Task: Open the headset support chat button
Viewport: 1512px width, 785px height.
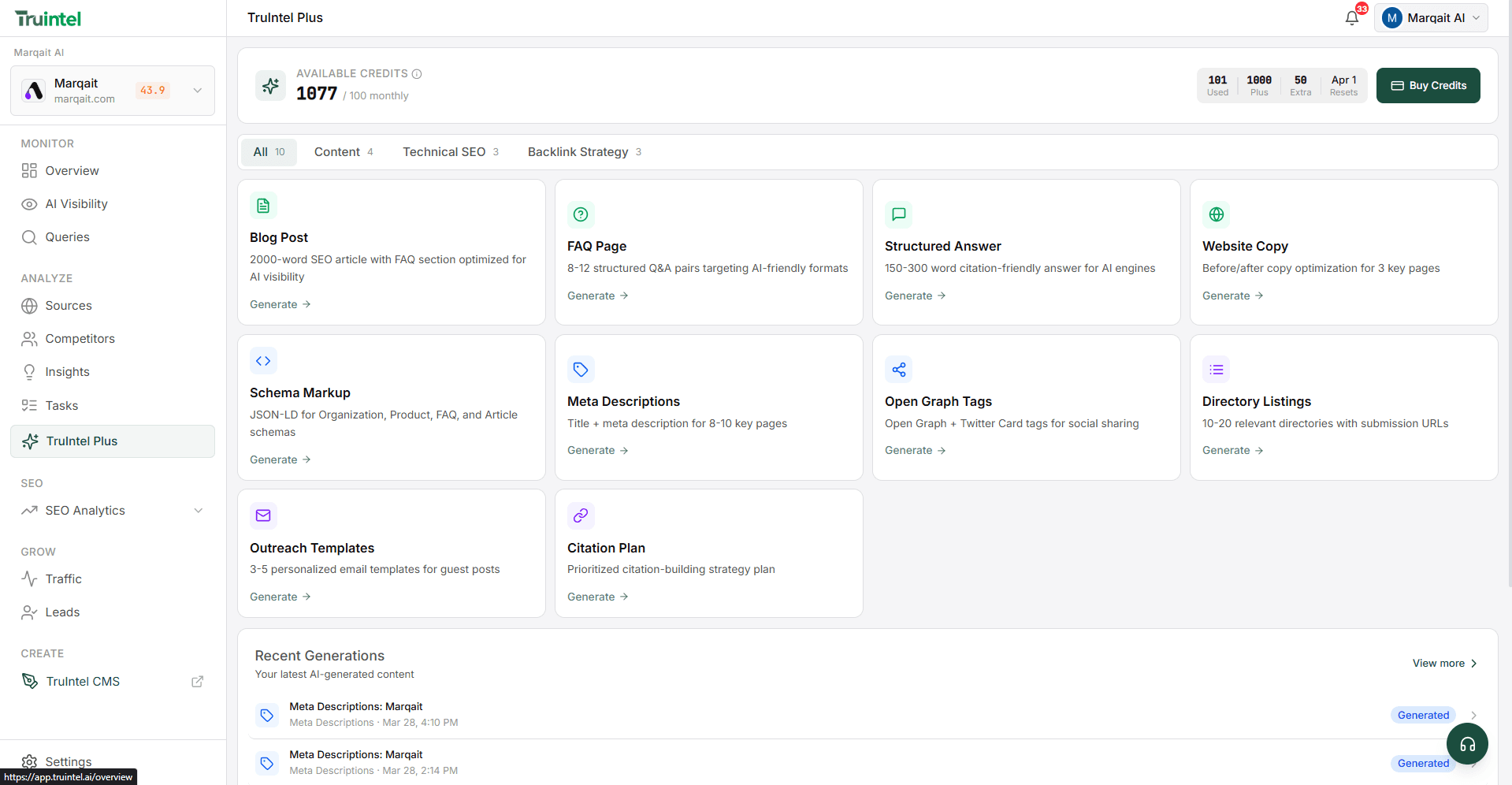Action: pos(1466,744)
